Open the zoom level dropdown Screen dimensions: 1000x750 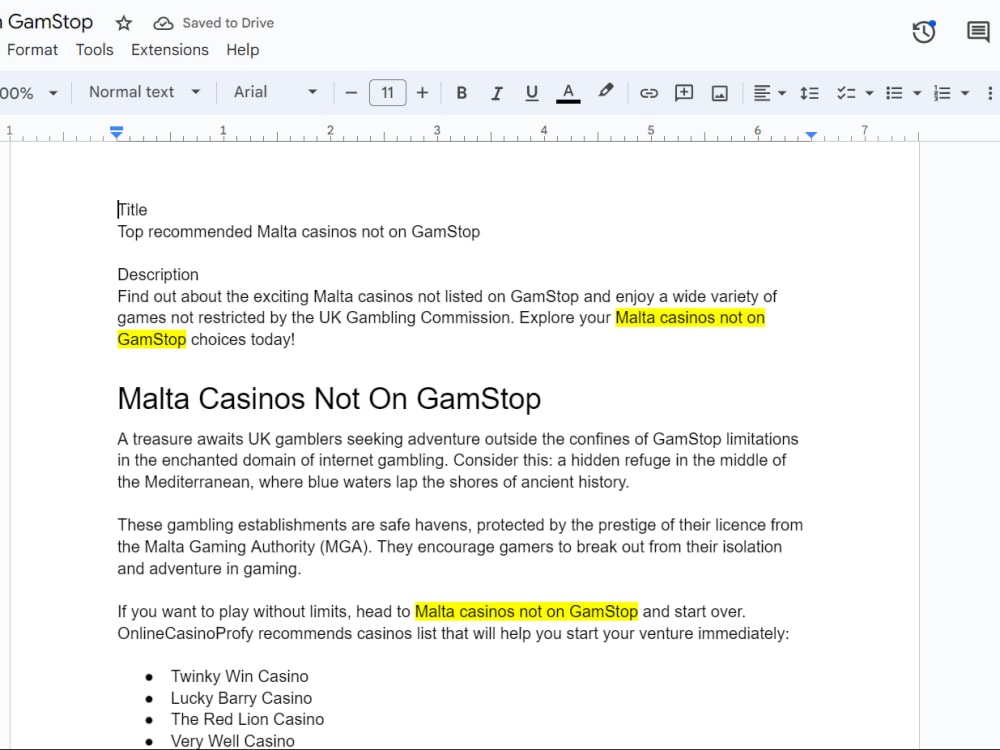tap(29, 93)
